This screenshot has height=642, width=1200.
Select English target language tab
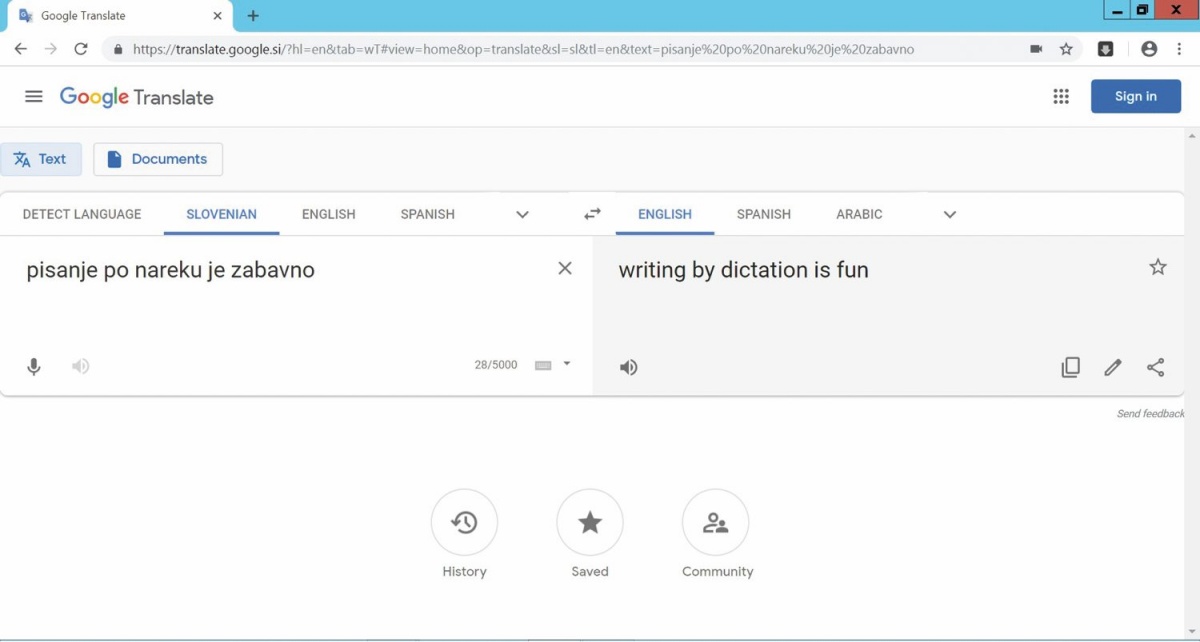pos(665,214)
